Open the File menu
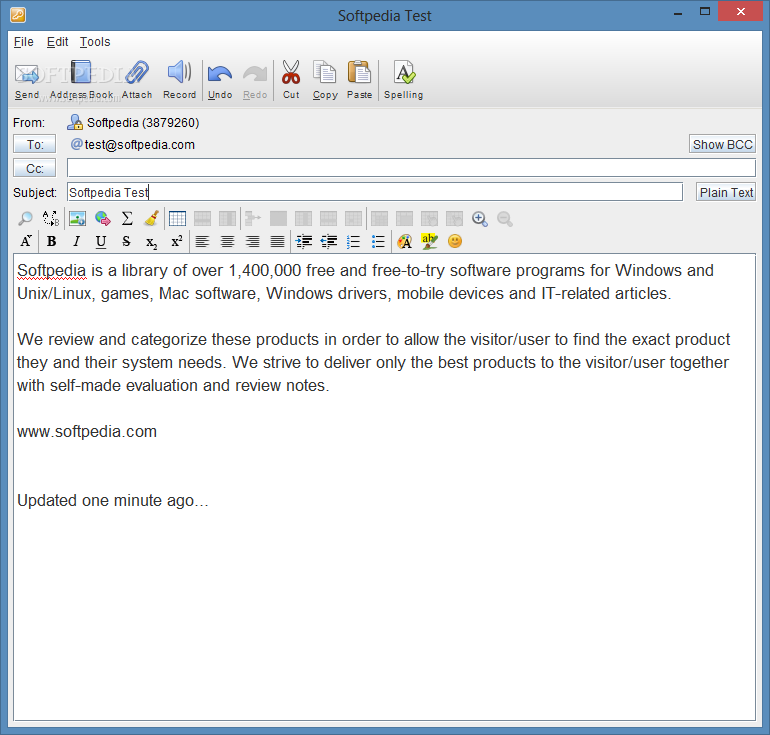Image resolution: width=770 pixels, height=735 pixels. click(x=24, y=42)
